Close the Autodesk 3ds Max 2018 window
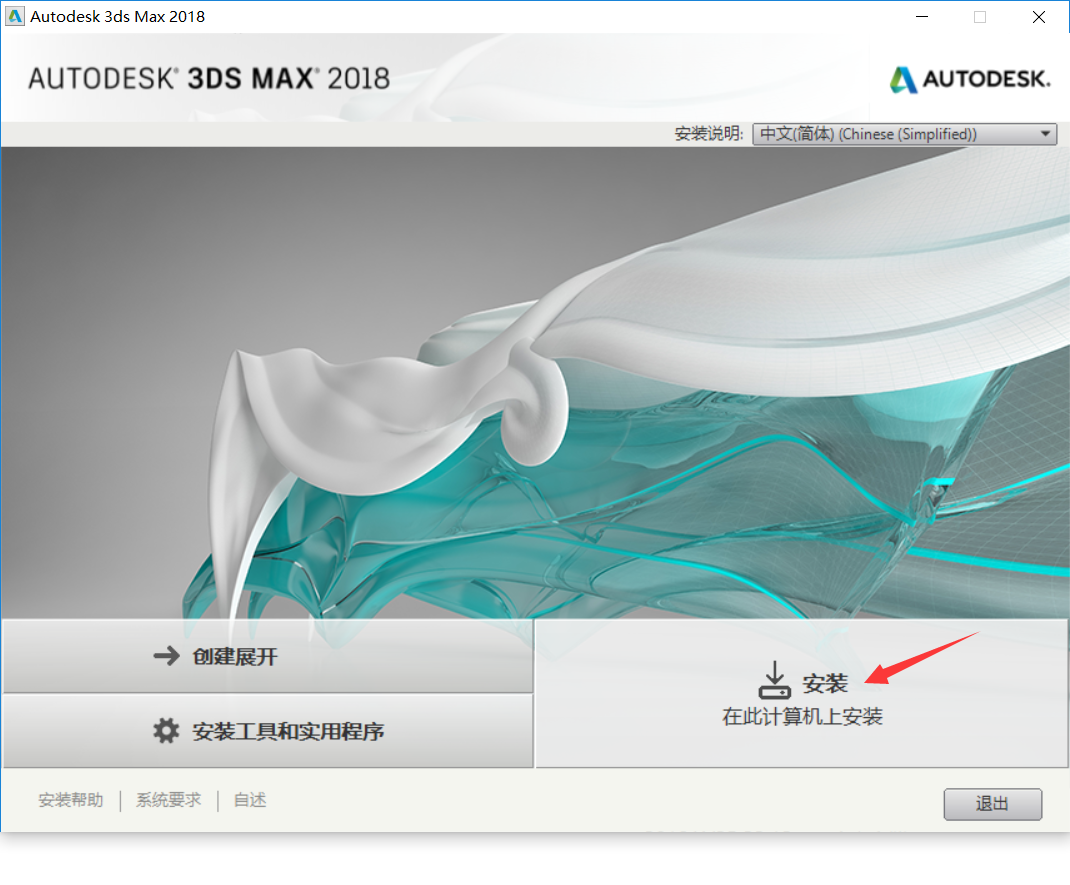This screenshot has width=1070, height=885. pos(1039,16)
